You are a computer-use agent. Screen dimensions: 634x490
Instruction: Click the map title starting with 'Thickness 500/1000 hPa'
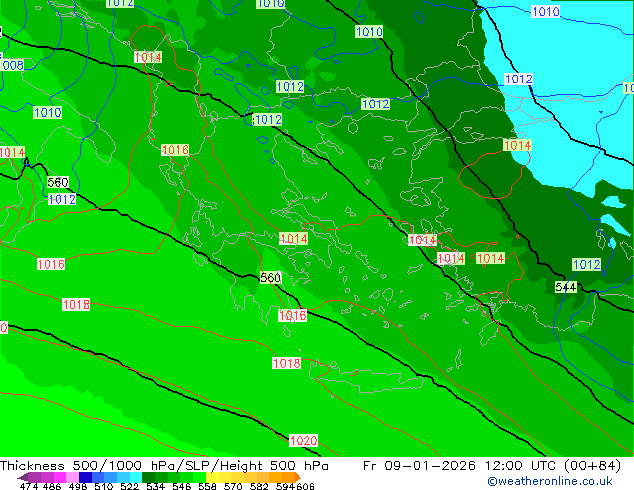[164, 466]
